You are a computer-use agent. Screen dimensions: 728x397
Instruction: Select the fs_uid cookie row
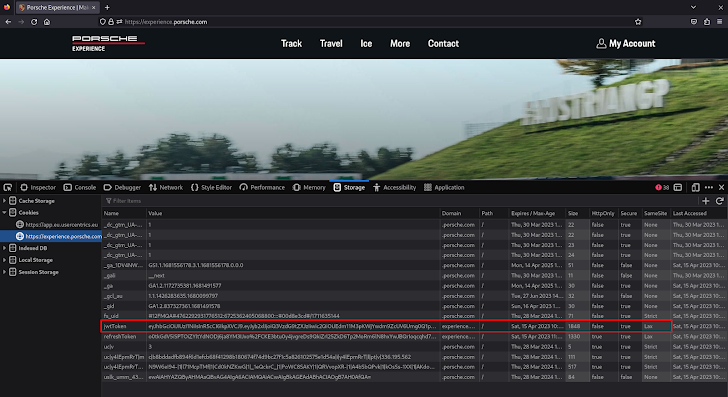pos(415,316)
